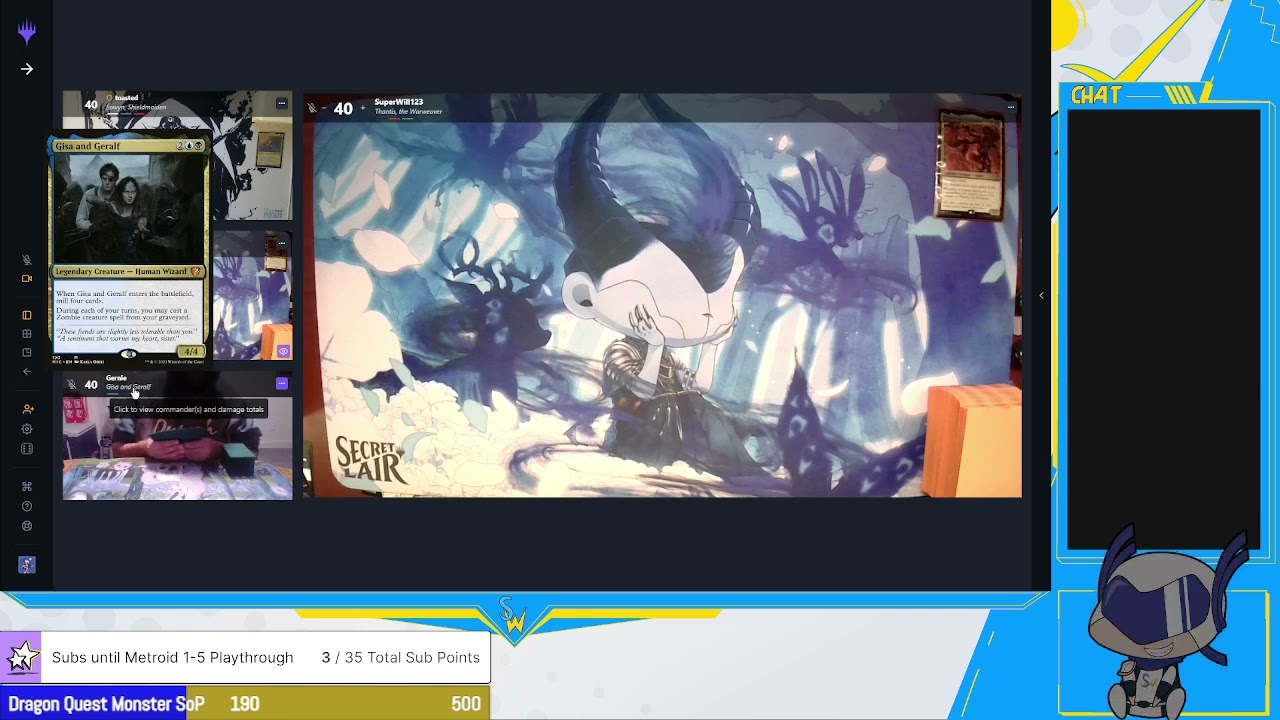Click the left arrow icon in sidebar
Viewport: 1280px width, 720px height.
click(x=27, y=372)
